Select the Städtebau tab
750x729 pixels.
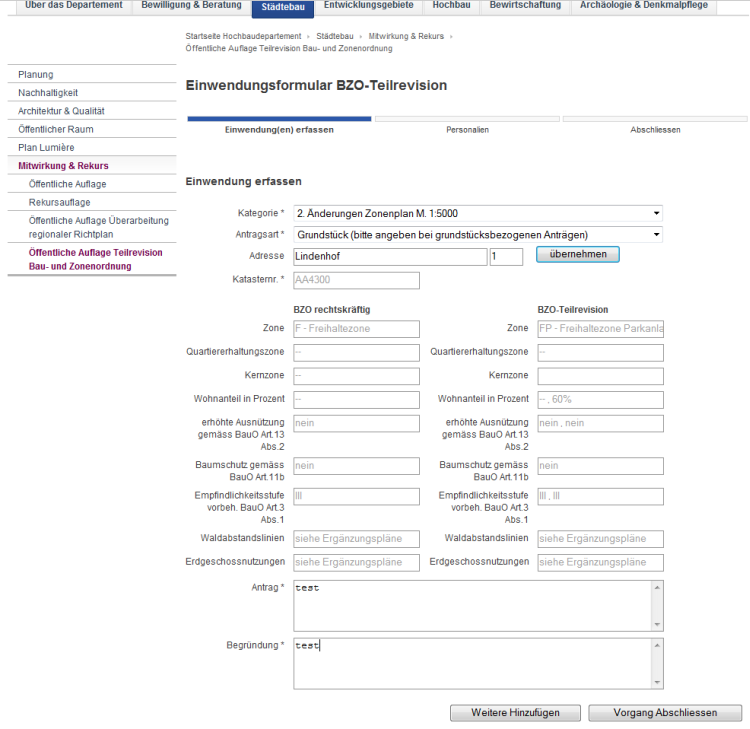click(283, 8)
